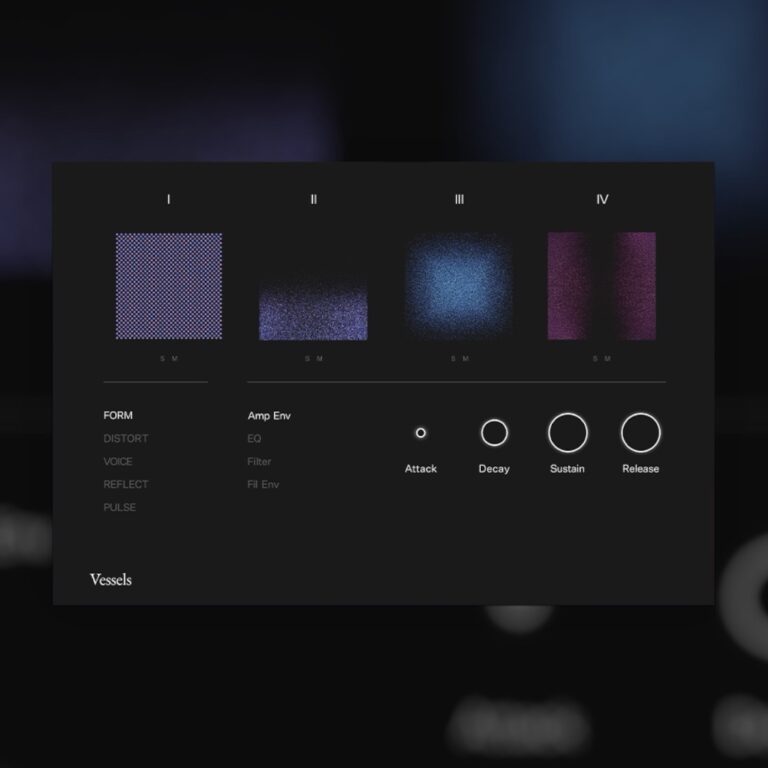Select the magenta split vessel IV
768x768 pixels.
tap(602, 286)
